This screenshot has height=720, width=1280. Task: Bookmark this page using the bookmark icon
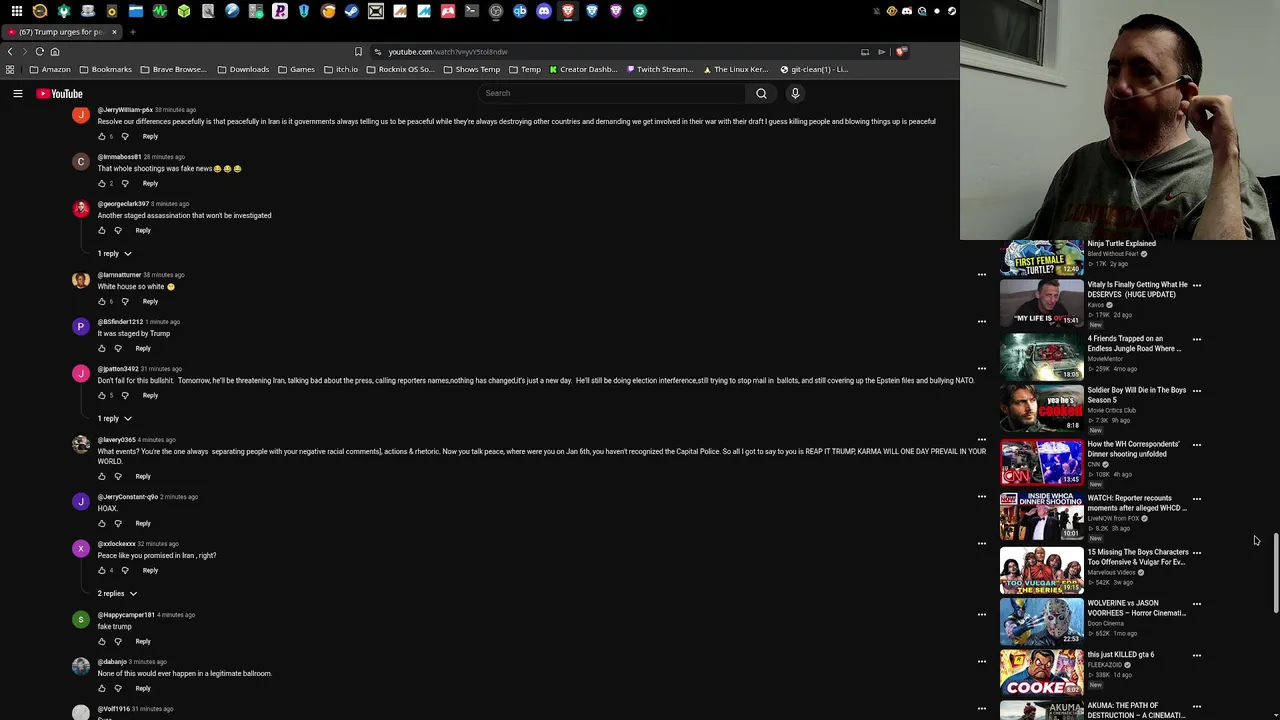point(358,51)
